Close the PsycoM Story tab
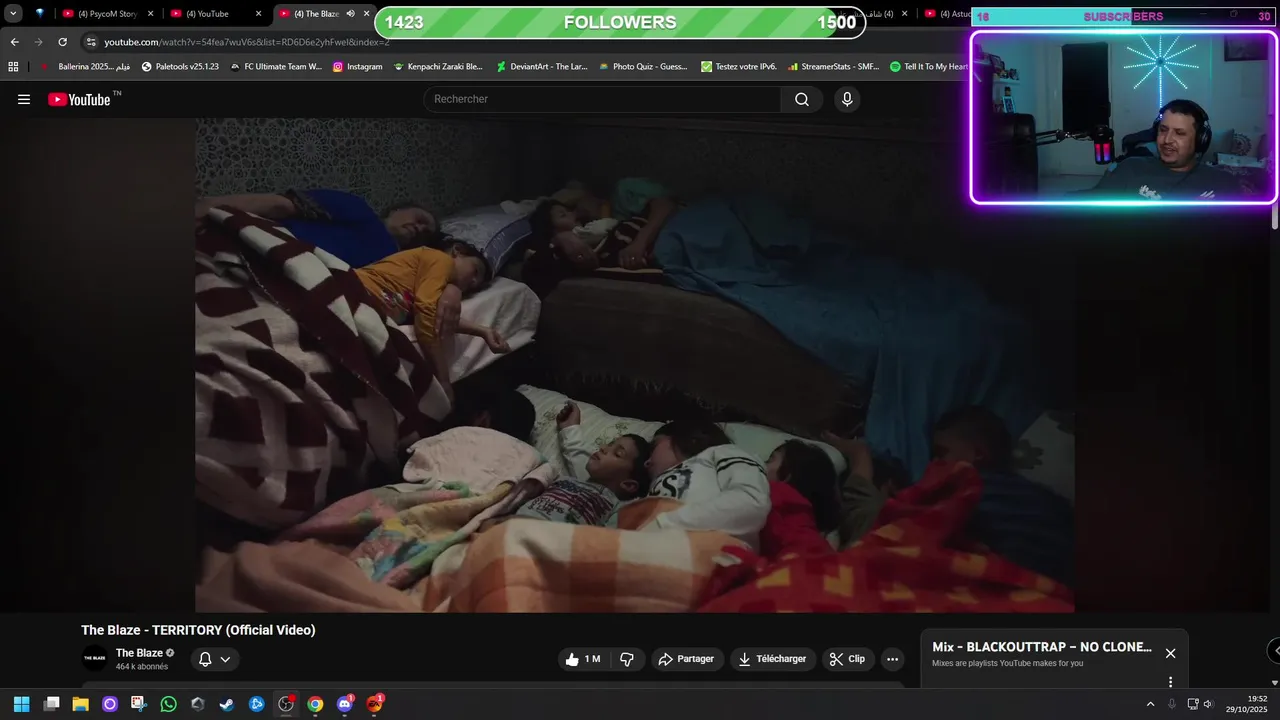The height and width of the screenshot is (720, 1280). [x=150, y=14]
